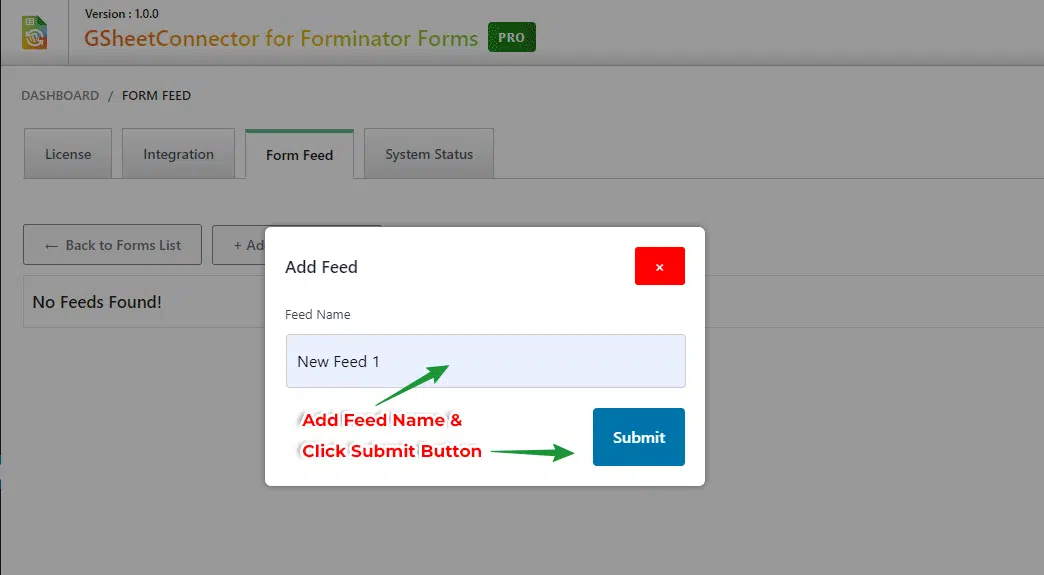This screenshot has width=1044, height=575.
Task: Switch to the Integration tab
Action: (178, 155)
